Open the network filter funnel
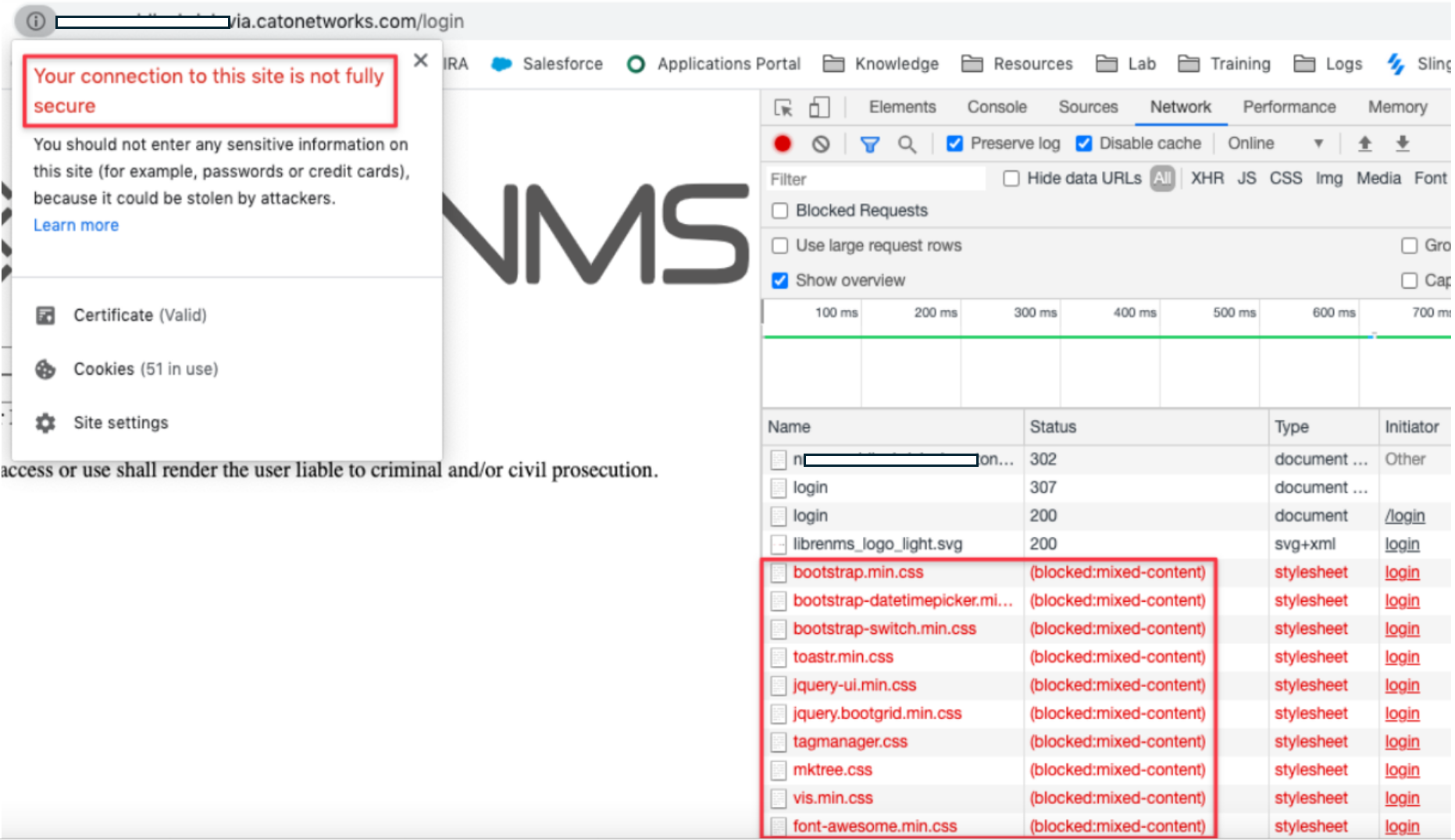Image resolution: width=1455 pixels, height=840 pixels. 869,144
